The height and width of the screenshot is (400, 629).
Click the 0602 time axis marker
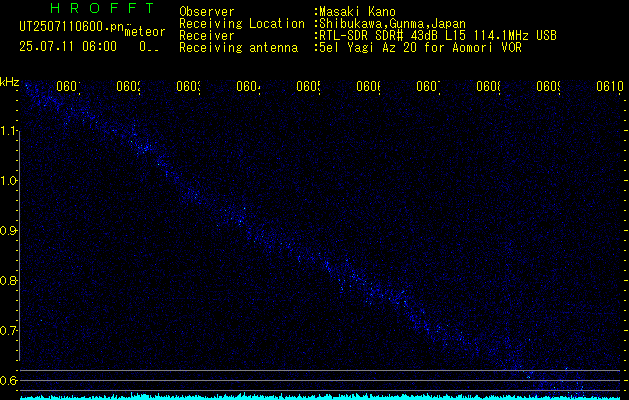pos(128,86)
